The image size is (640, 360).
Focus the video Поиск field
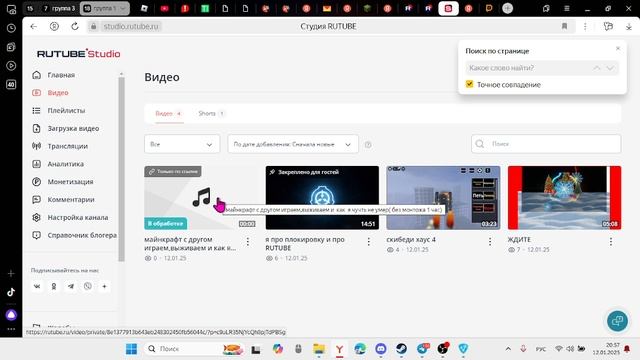(x=546, y=144)
